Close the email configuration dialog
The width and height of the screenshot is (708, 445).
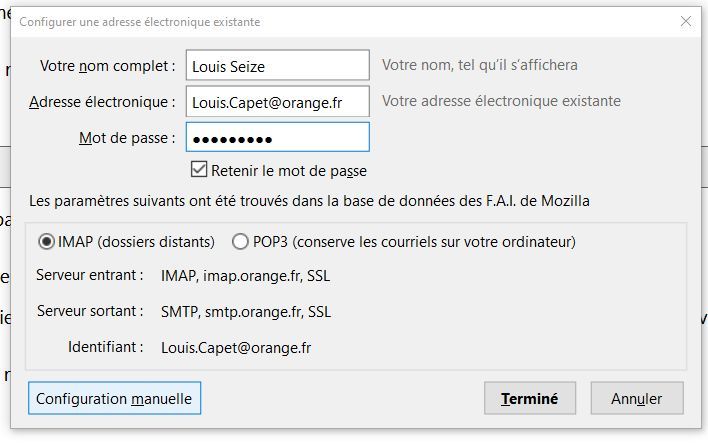(686, 21)
